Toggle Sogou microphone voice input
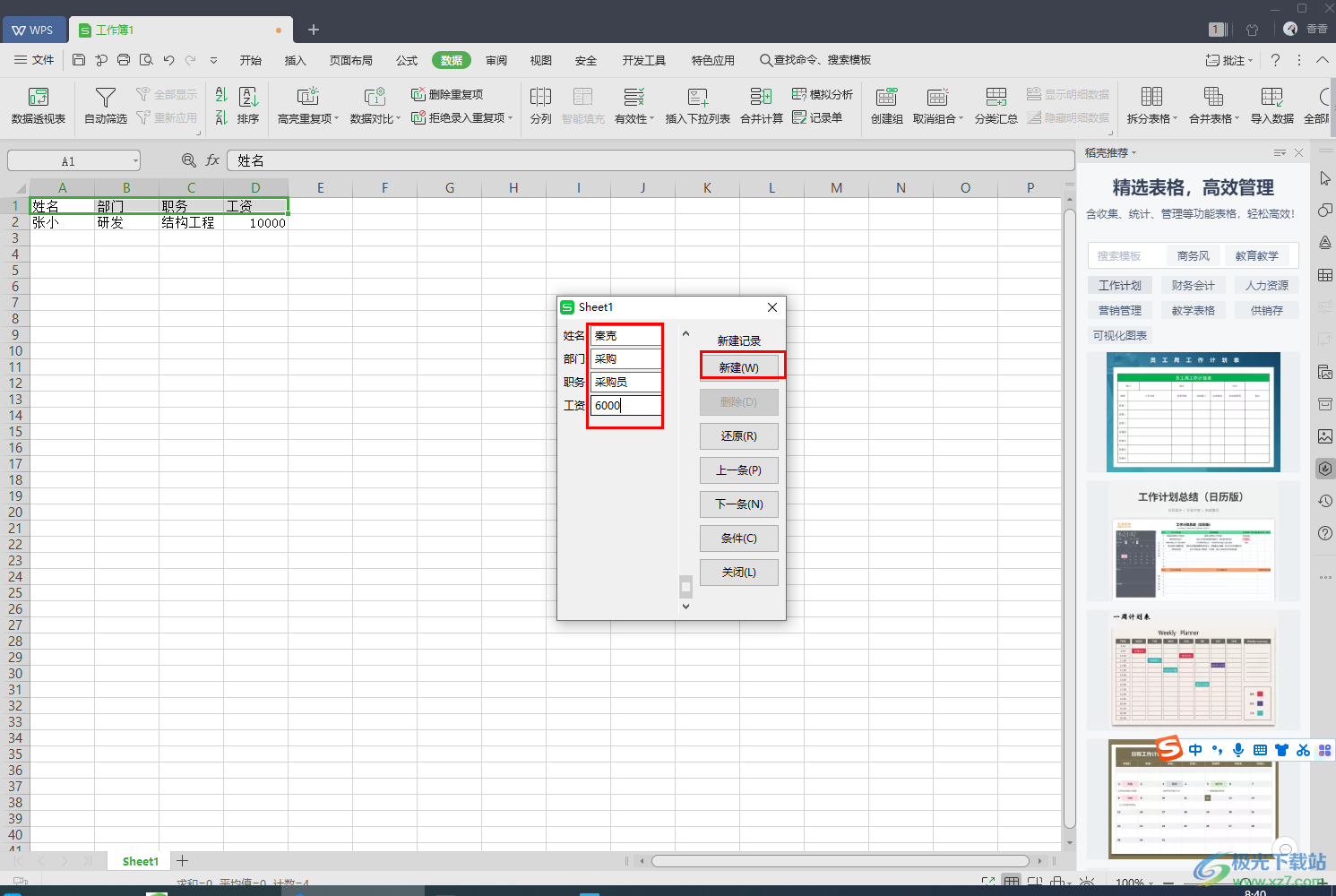 click(x=1238, y=750)
